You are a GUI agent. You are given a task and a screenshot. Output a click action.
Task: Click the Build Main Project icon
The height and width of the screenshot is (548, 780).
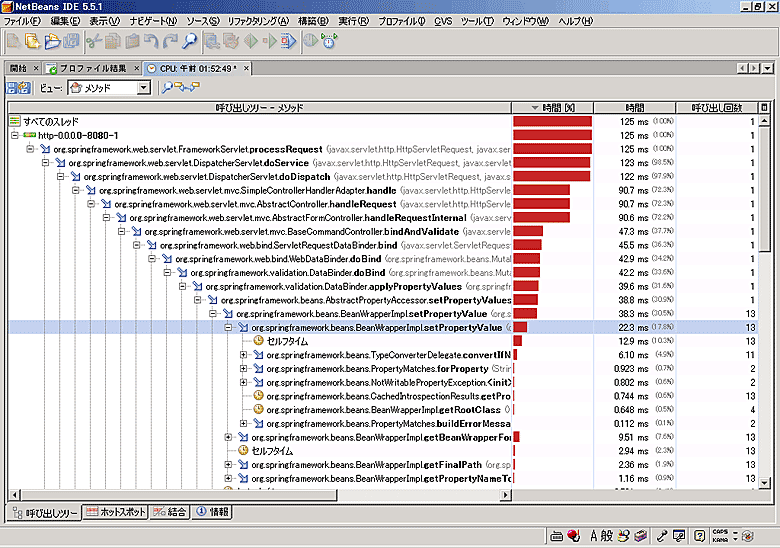pos(212,41)
